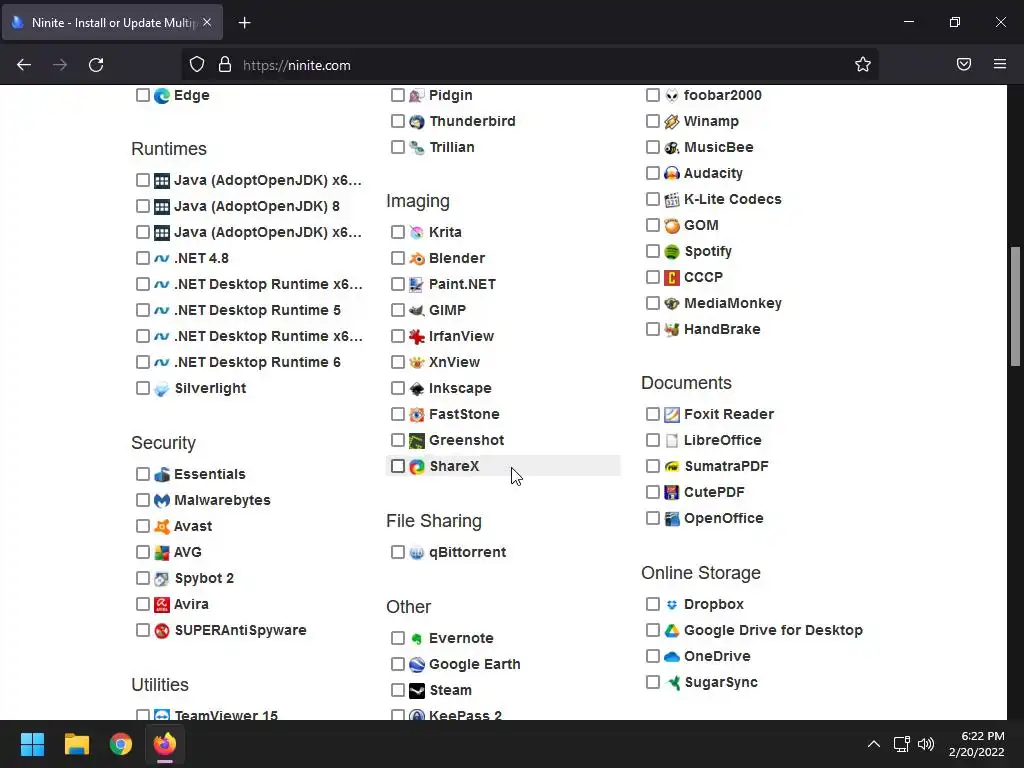Screen dimensions: 1024x768
Task: Click the Avast orange icon
Action: point(161,526)
